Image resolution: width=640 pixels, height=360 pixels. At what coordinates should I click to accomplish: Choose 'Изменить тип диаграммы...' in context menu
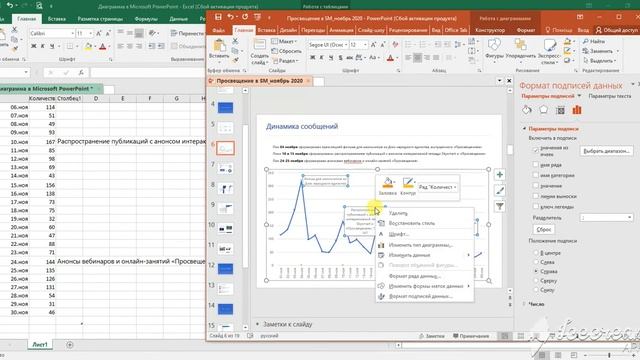[x=425, y=245]
